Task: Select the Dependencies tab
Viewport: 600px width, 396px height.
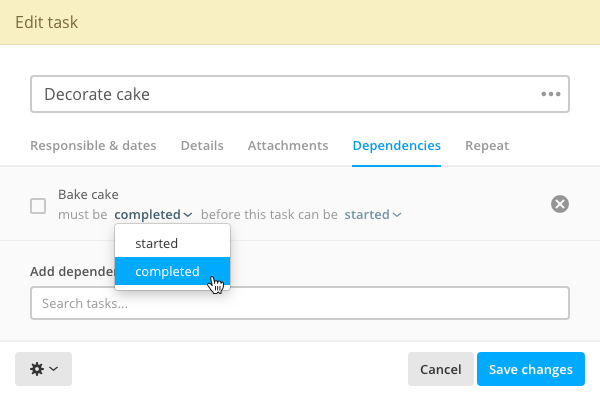Action: coord(396,146)
